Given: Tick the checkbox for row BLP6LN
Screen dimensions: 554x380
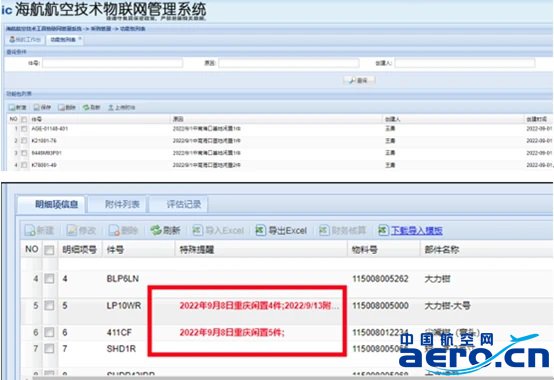Looking at the screenshot, I should [x=49, y=279].
